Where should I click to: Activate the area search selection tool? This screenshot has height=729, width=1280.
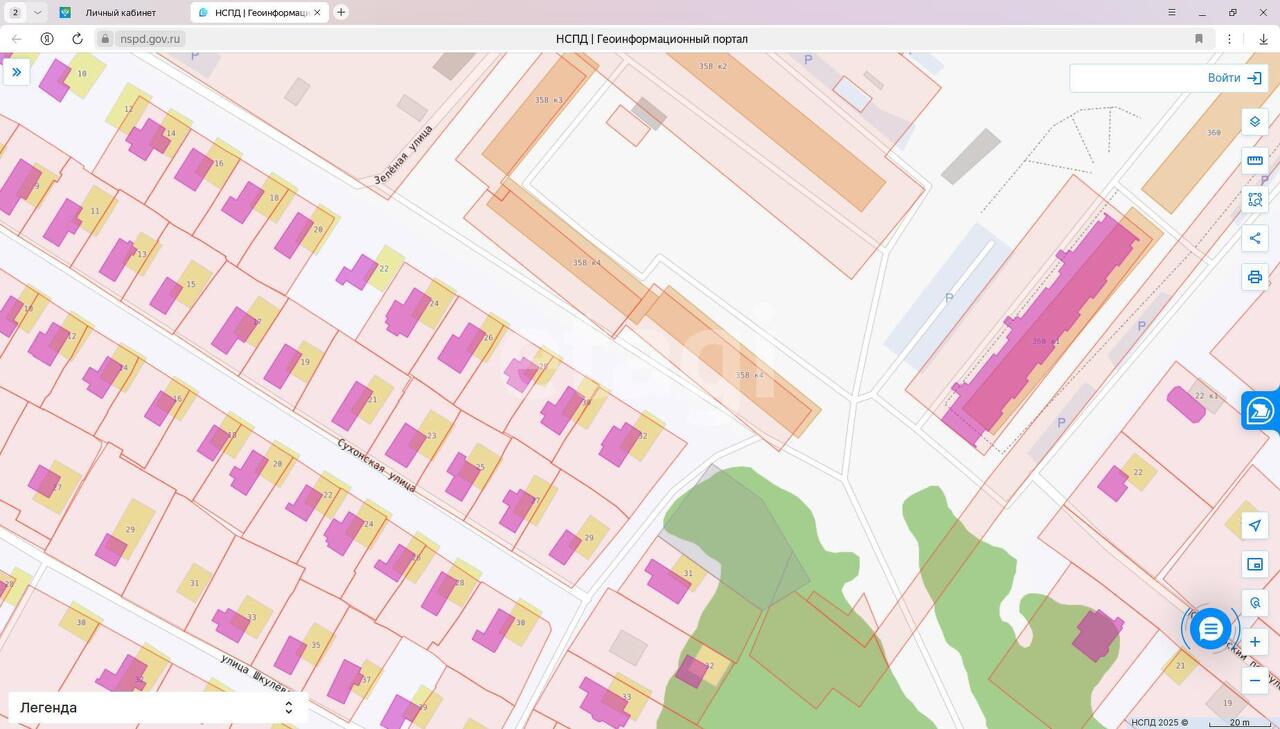pyautogui.click(x=1255, y=199)
